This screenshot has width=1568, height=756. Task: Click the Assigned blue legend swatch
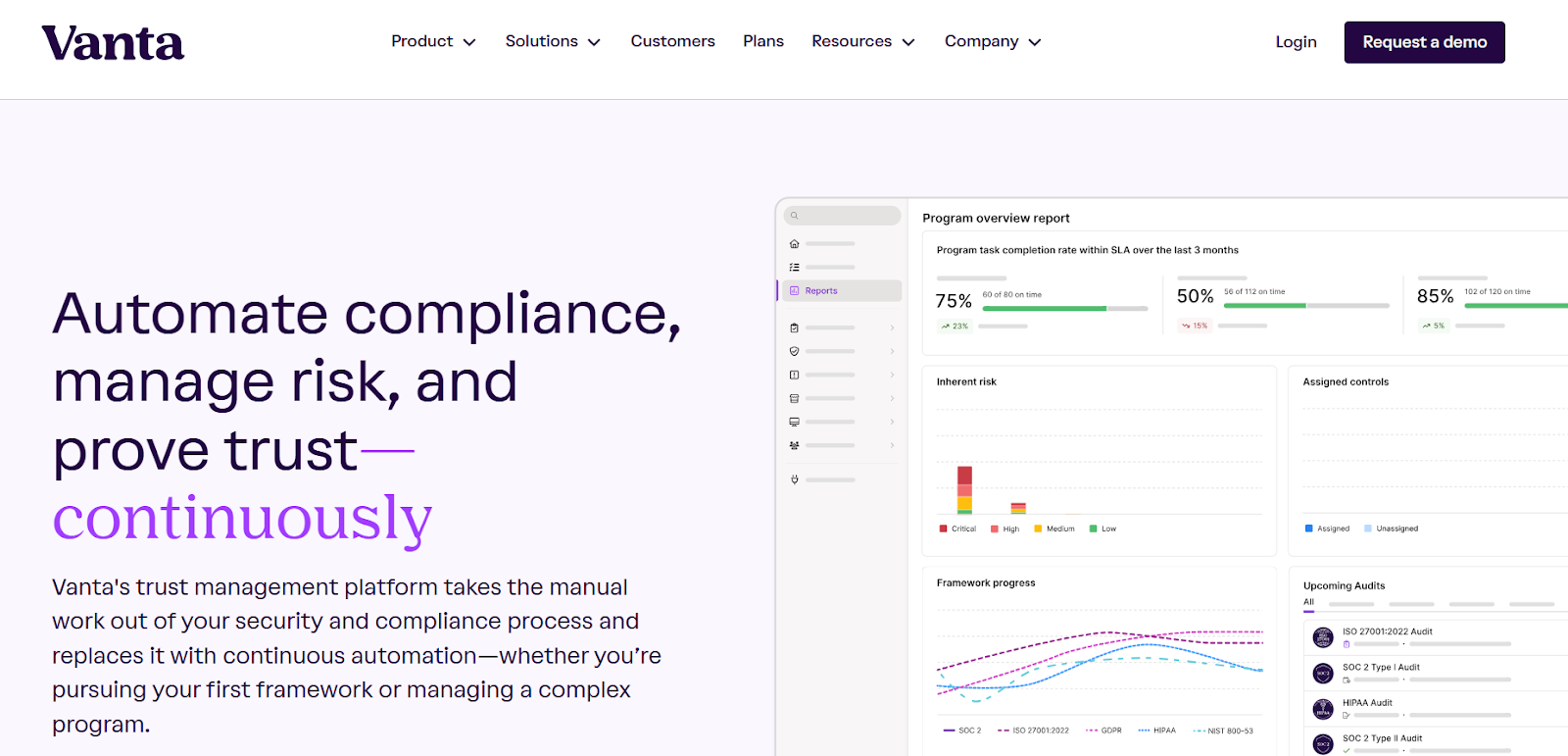click(x=1309, y=529)
